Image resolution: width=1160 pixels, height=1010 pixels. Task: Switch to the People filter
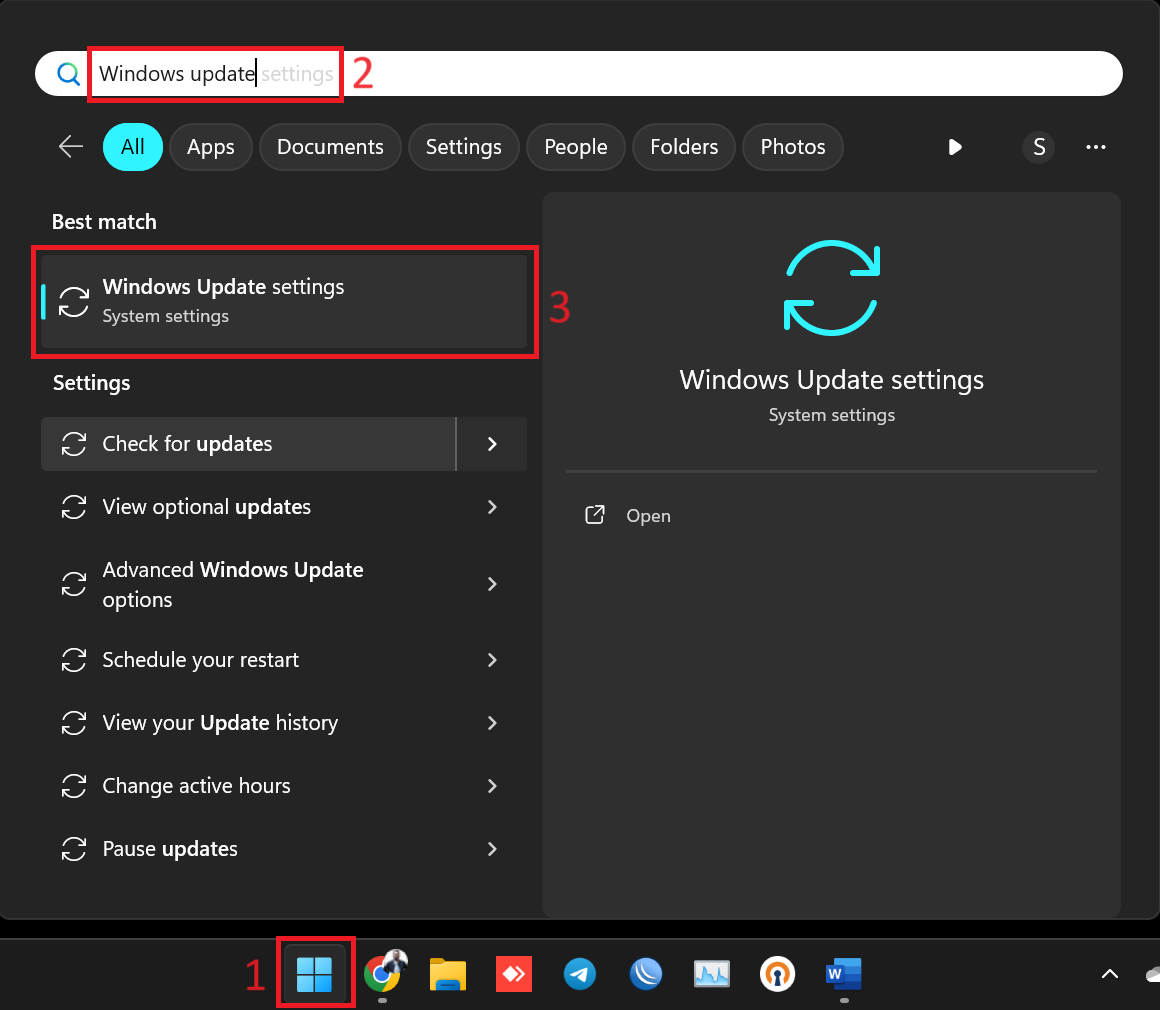(576, 147)
